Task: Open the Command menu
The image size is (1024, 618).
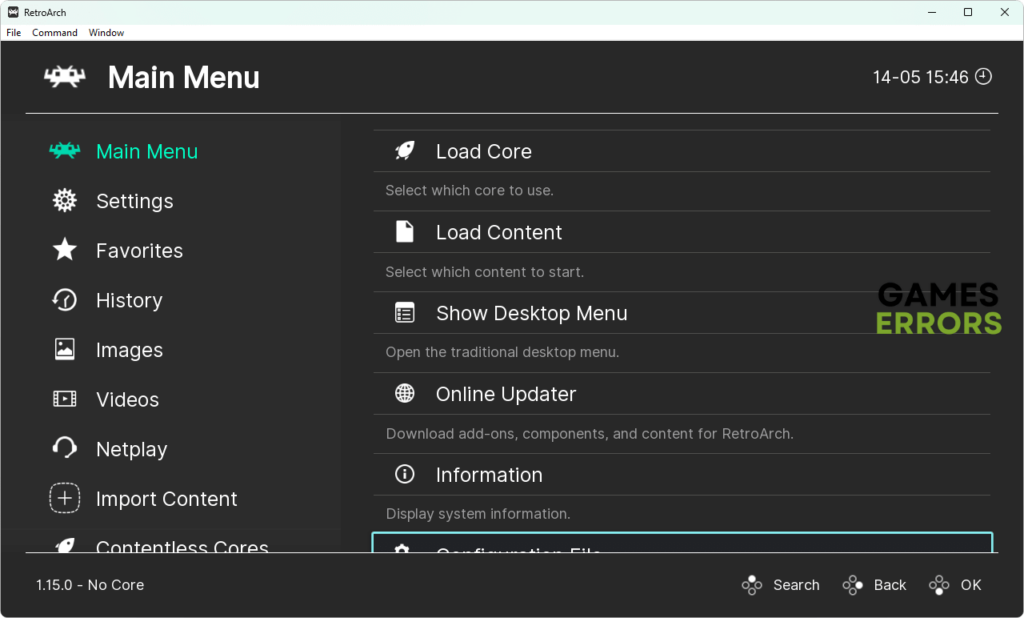Action: click(54, 33)
